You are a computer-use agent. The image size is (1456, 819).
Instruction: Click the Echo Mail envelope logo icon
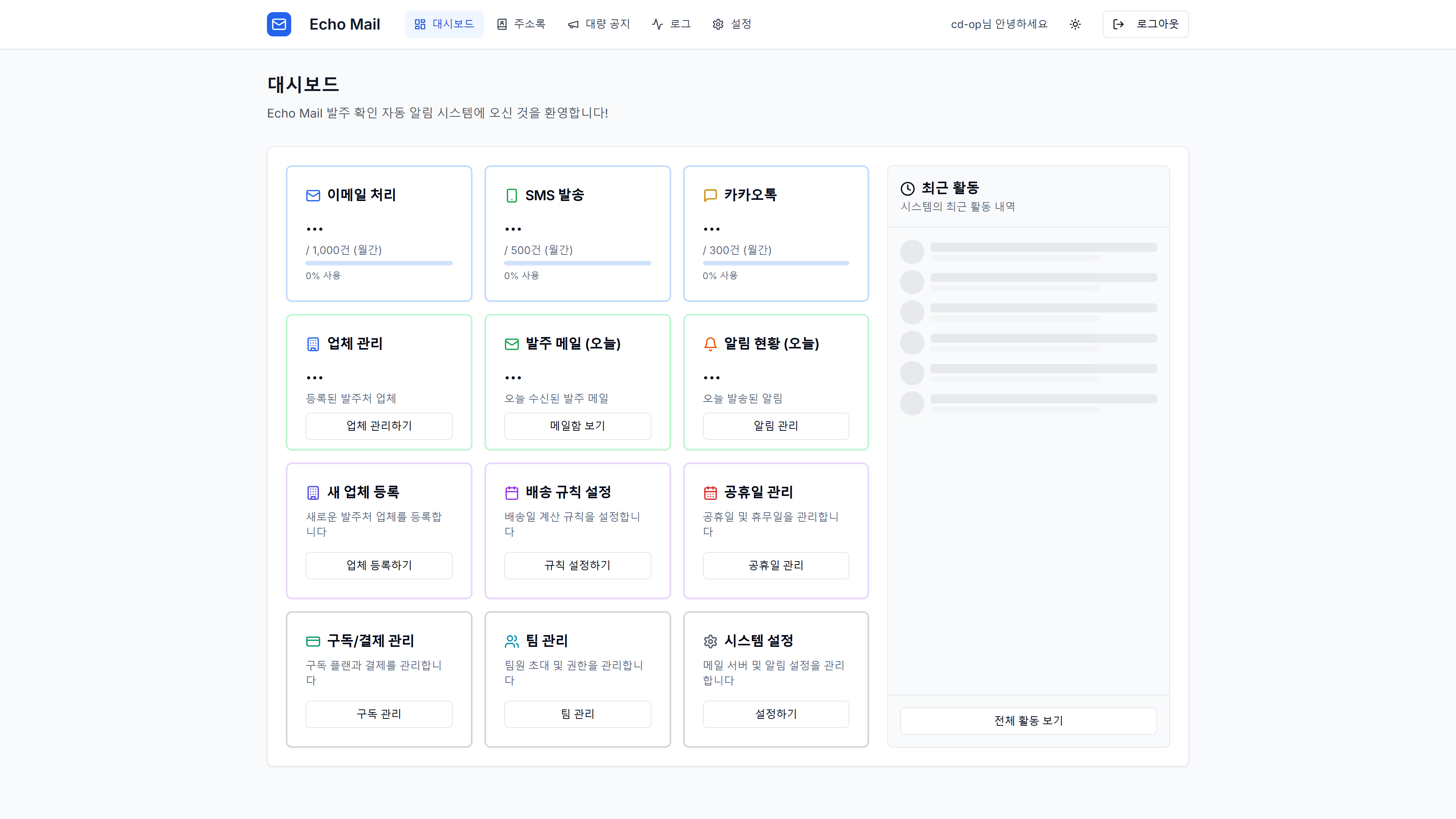[279, 24]
